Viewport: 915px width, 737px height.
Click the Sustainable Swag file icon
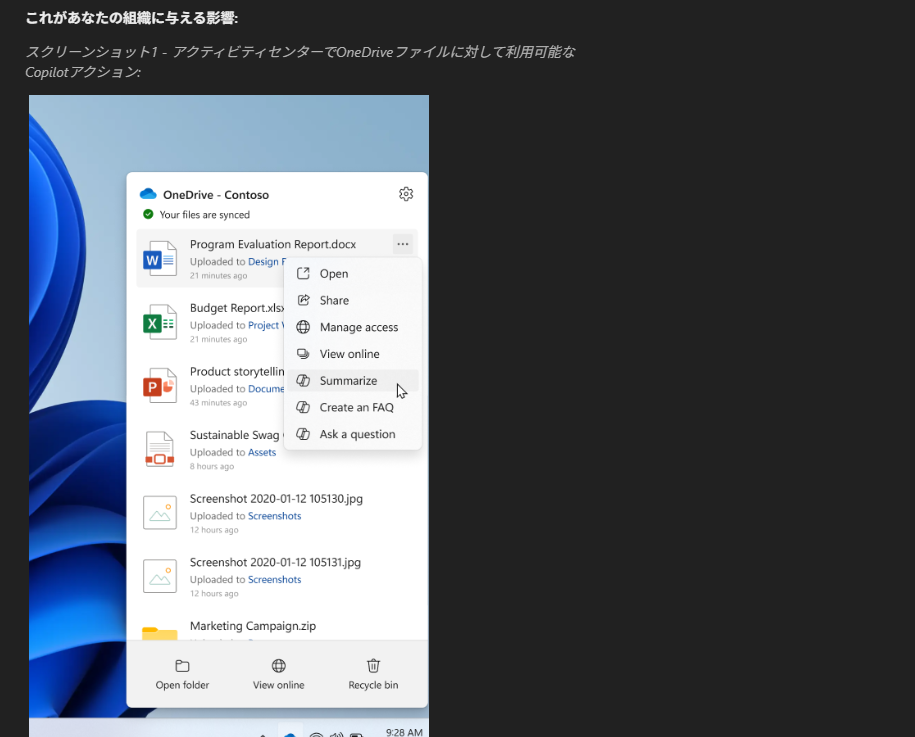[x=159, y=449]
